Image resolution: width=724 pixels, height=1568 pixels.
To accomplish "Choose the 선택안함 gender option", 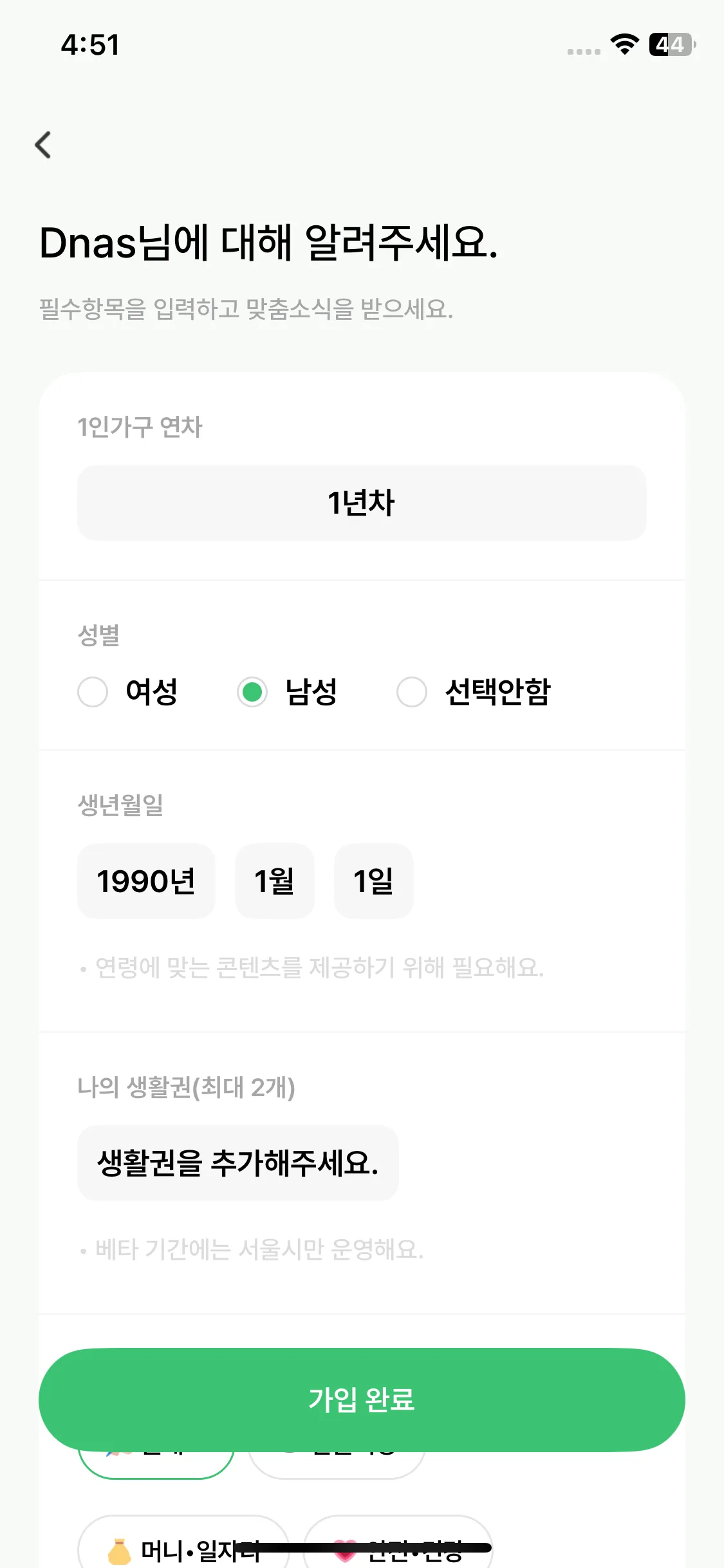I will point(412,692).
